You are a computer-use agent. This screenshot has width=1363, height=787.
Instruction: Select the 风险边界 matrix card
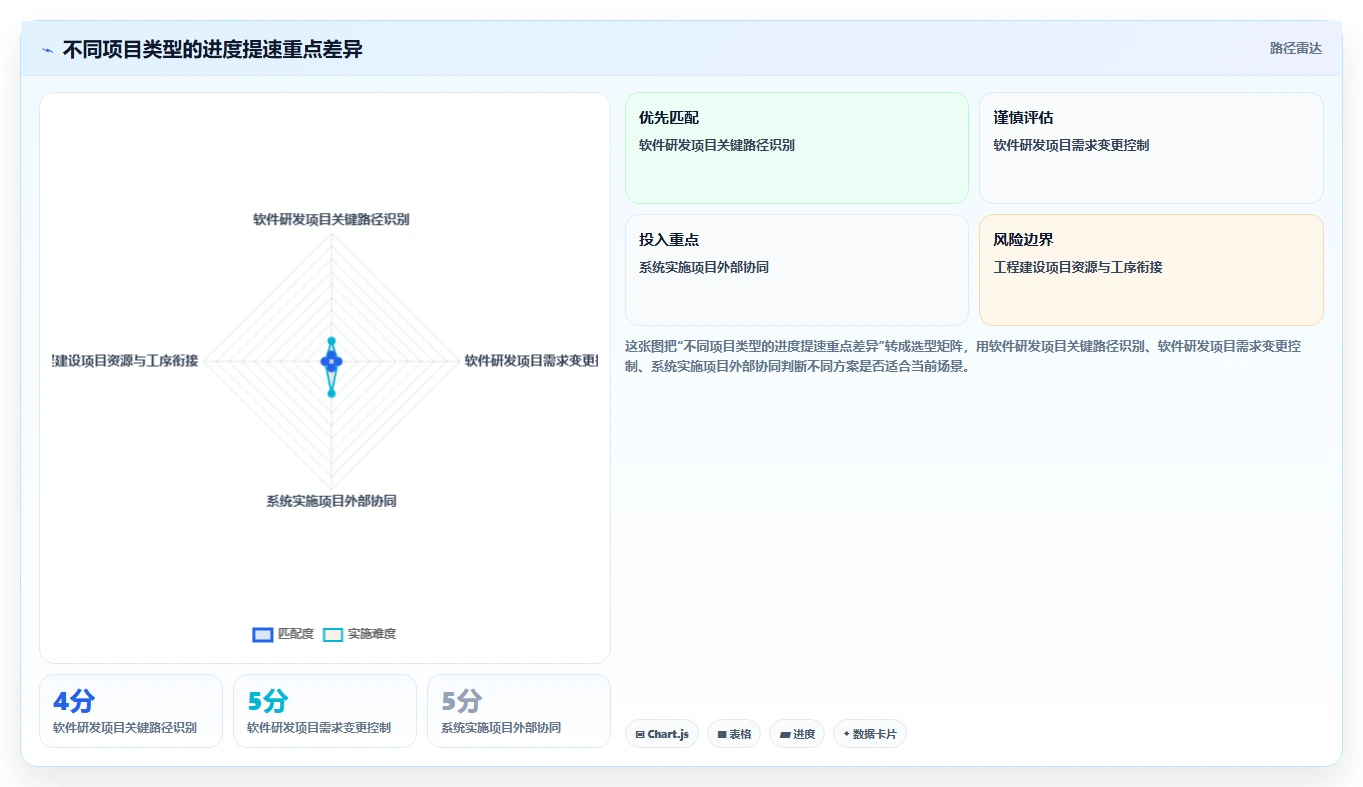pyautogui.click(x=1151, y=270)
